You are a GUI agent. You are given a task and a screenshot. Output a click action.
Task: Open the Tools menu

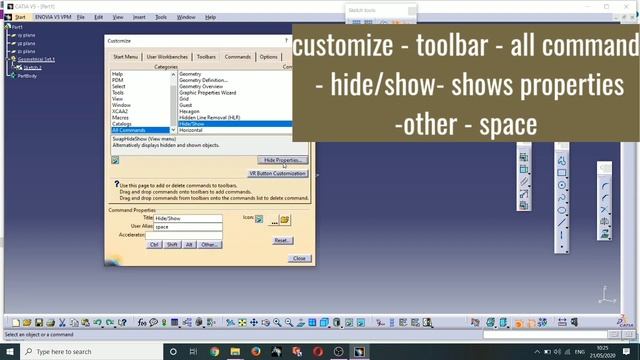click(161, 17)
